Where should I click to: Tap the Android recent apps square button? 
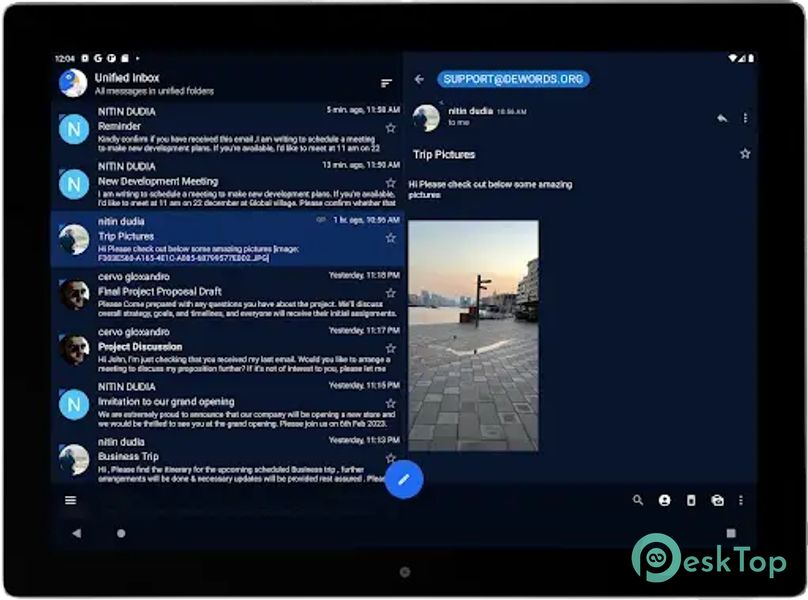point(731,533)
